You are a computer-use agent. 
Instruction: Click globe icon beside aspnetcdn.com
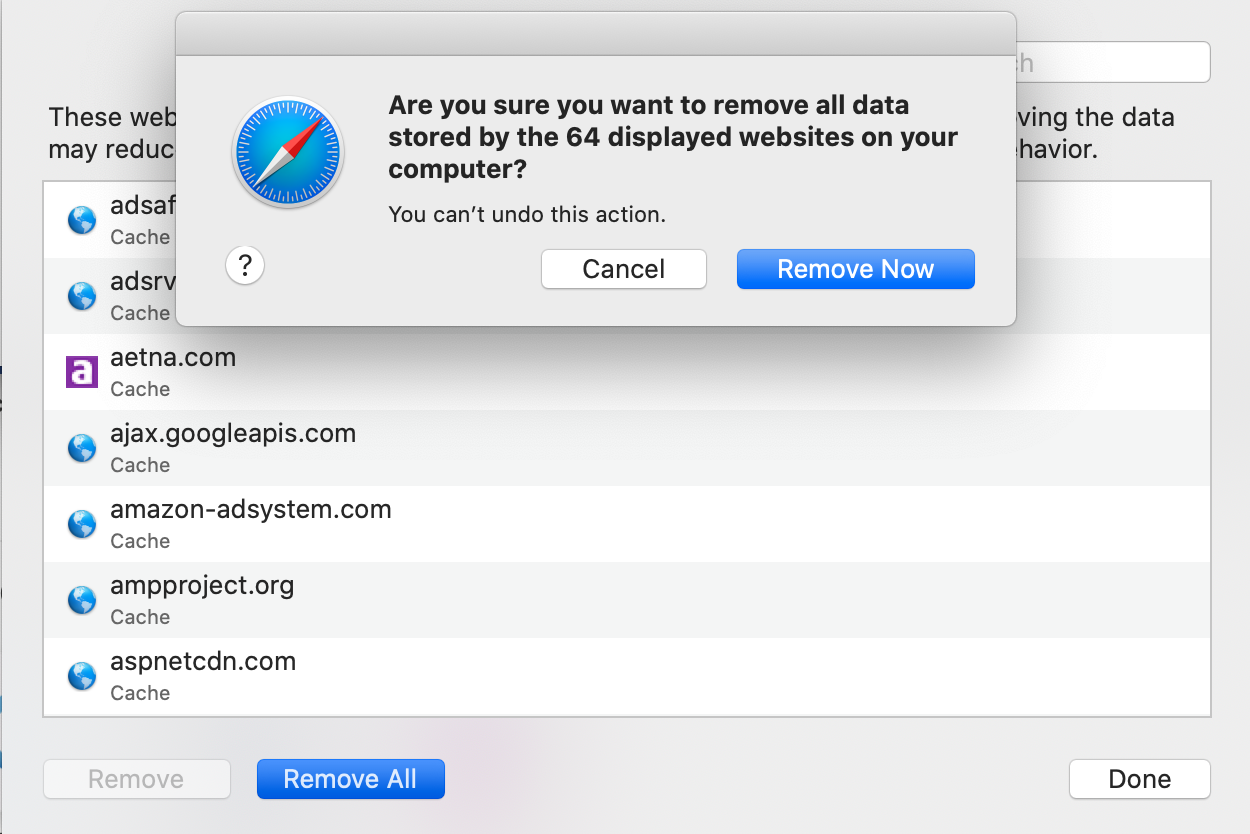point(81,676)
